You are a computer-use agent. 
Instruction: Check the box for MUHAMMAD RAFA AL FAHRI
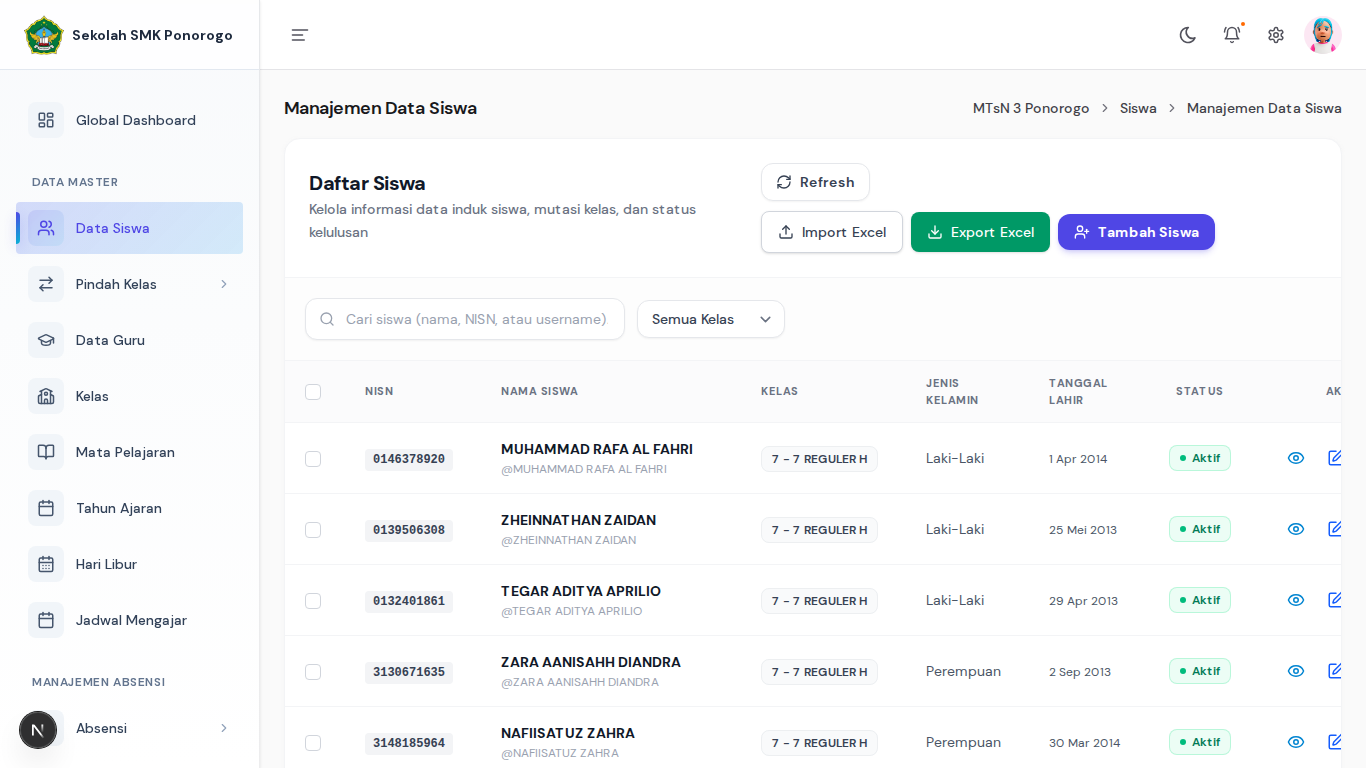(x=313, y=459)
